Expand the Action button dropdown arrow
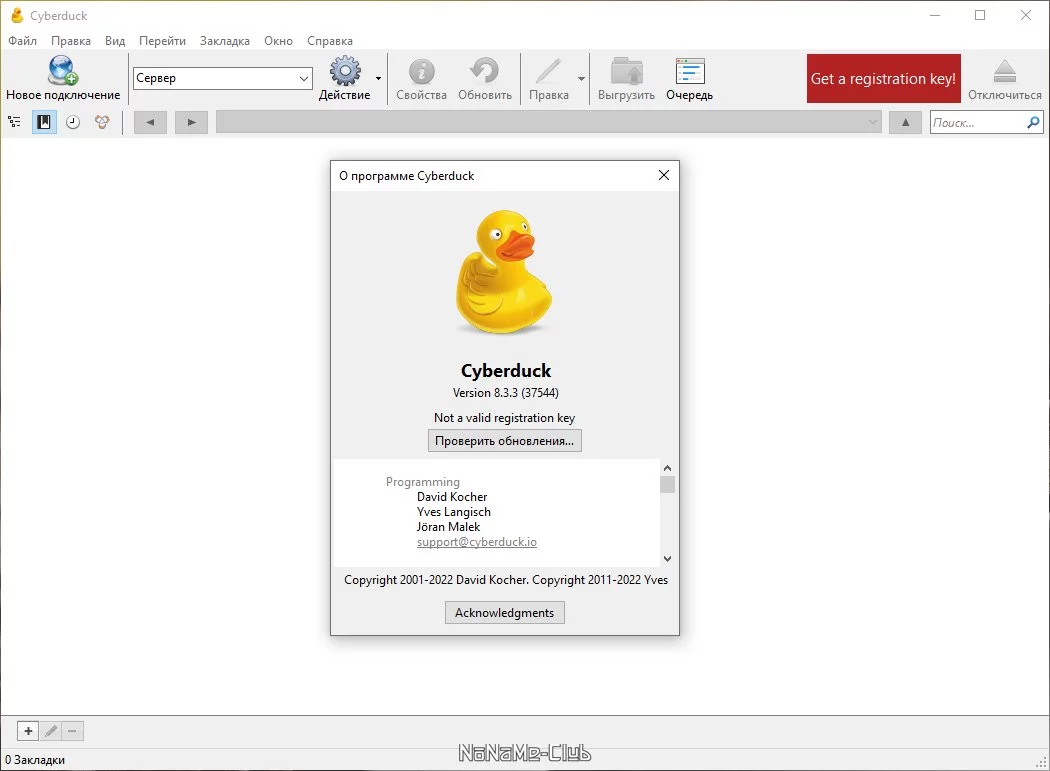The width and height of the screenshot is (1050, 771). pos(378,78)
